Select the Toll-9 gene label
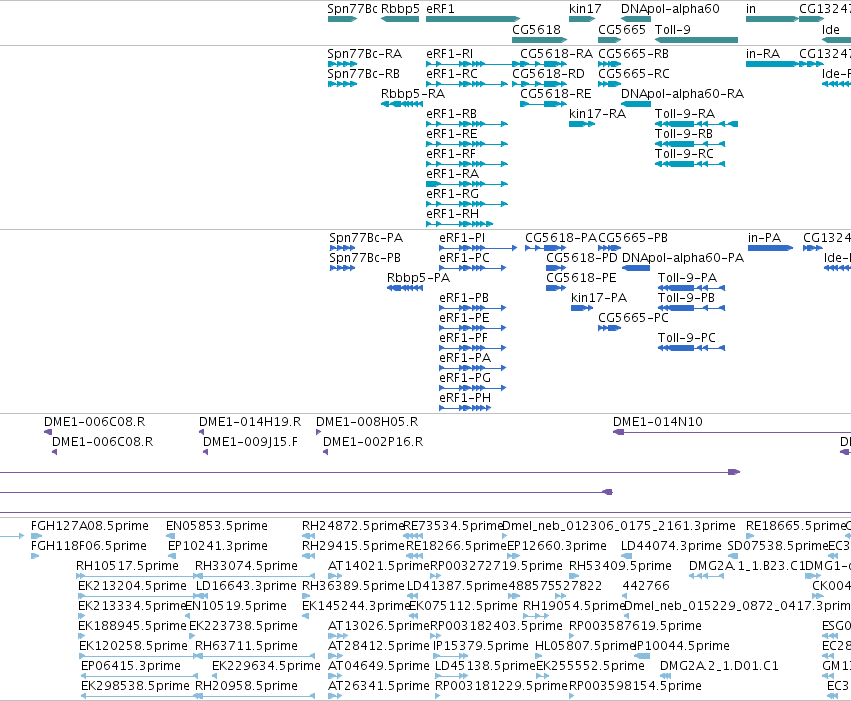The image size is (851, 701). click(672, 29)
